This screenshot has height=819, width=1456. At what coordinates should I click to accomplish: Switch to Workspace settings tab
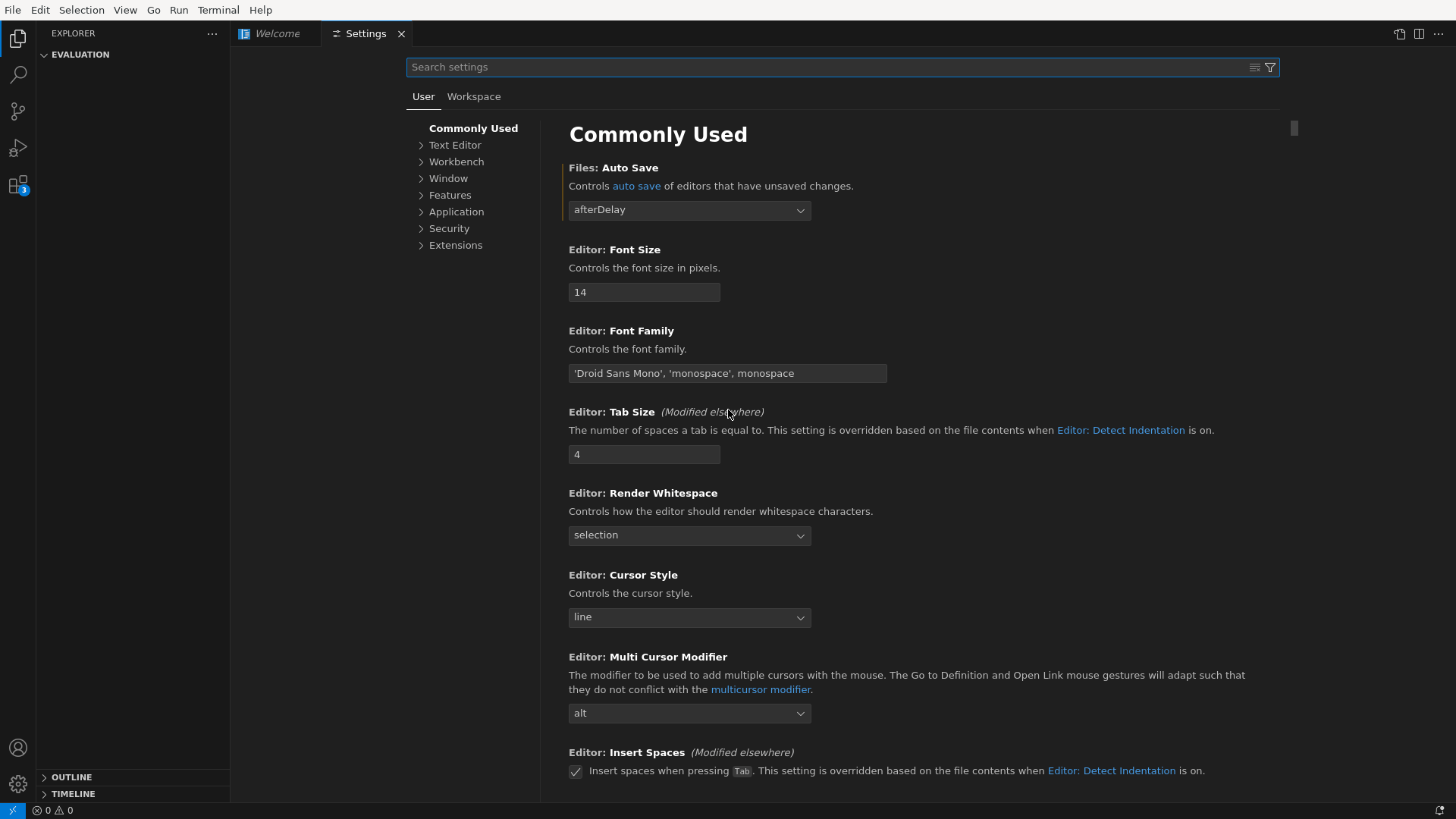click(474, 96)
